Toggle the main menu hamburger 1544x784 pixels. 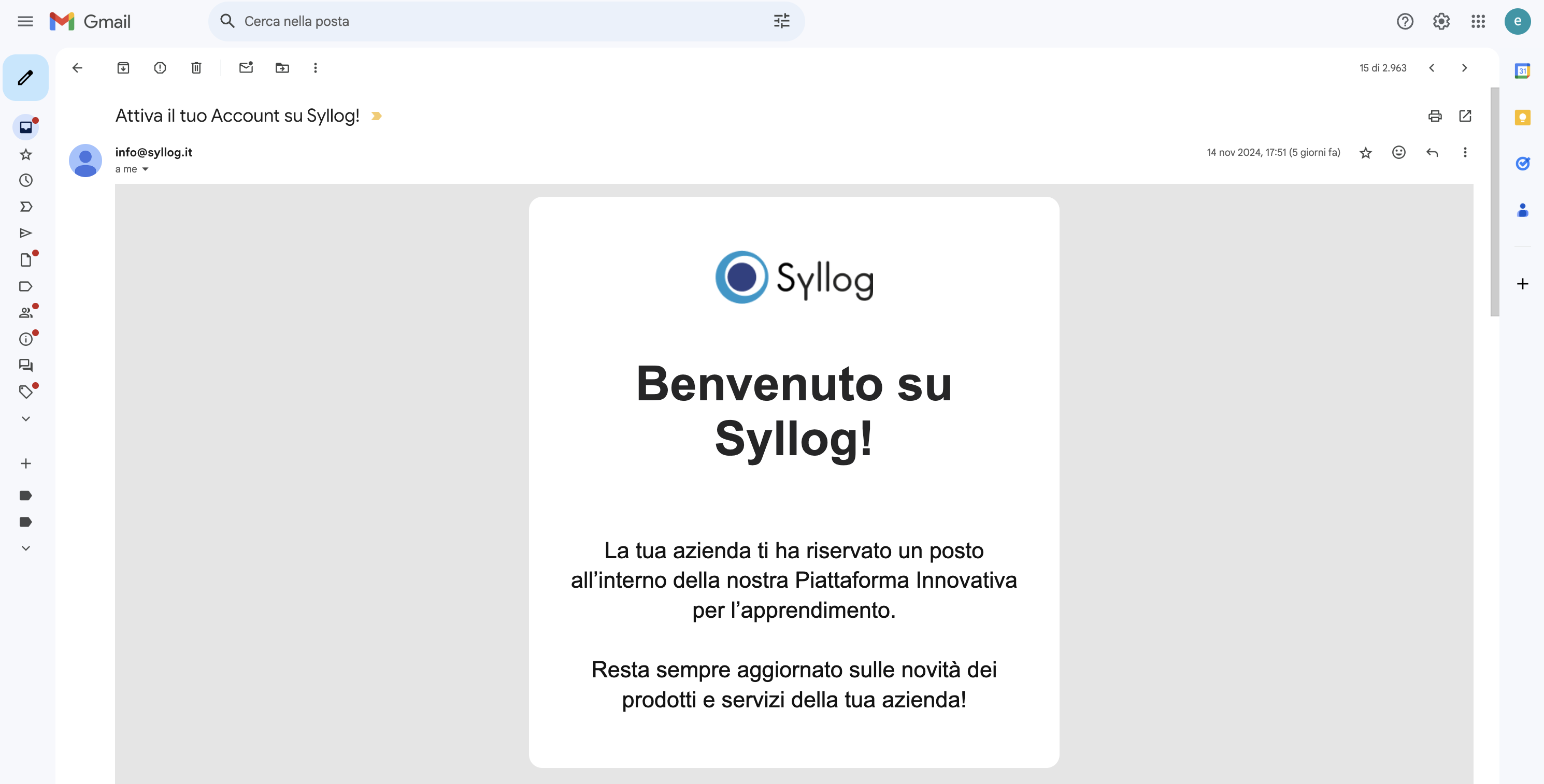pyautogui.click(x=25, y=22)
